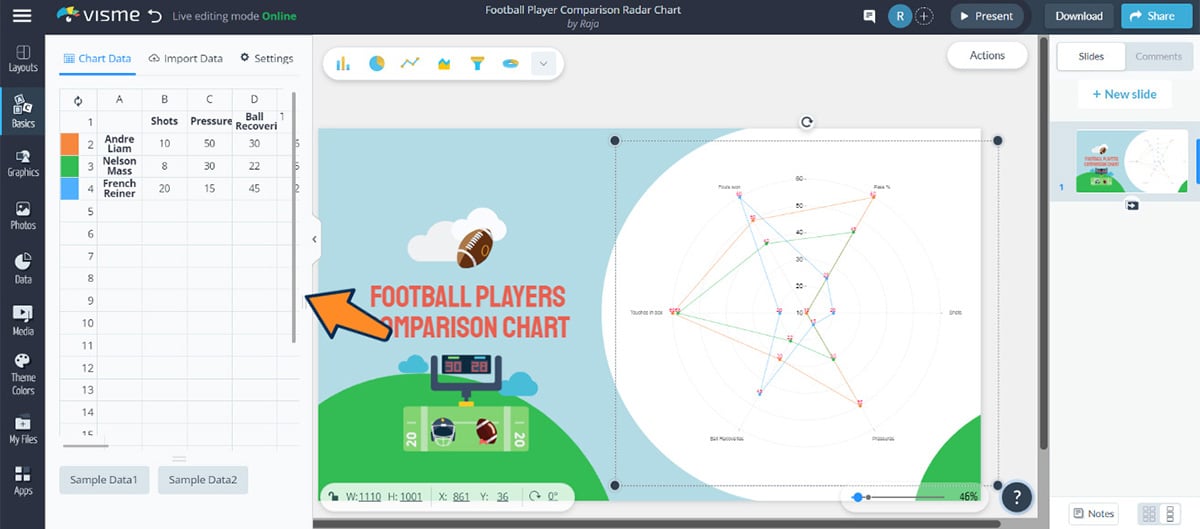Open the Comments tab
Viewport: 1200px width, 529px height.
(x=1158, y=56)
